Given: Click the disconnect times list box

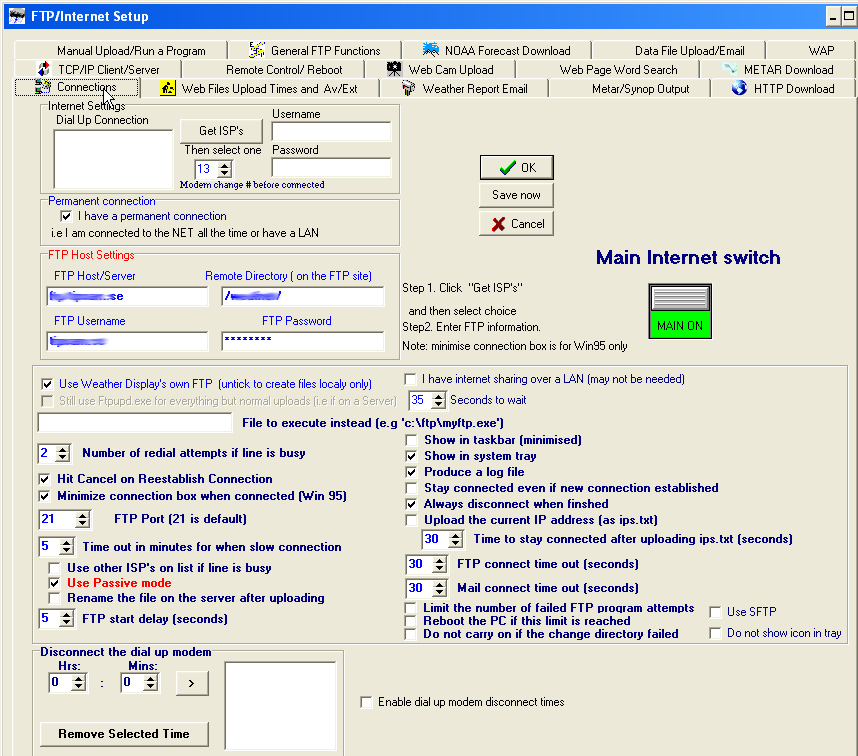Looking at the screenshot, I should coord(280,706).
